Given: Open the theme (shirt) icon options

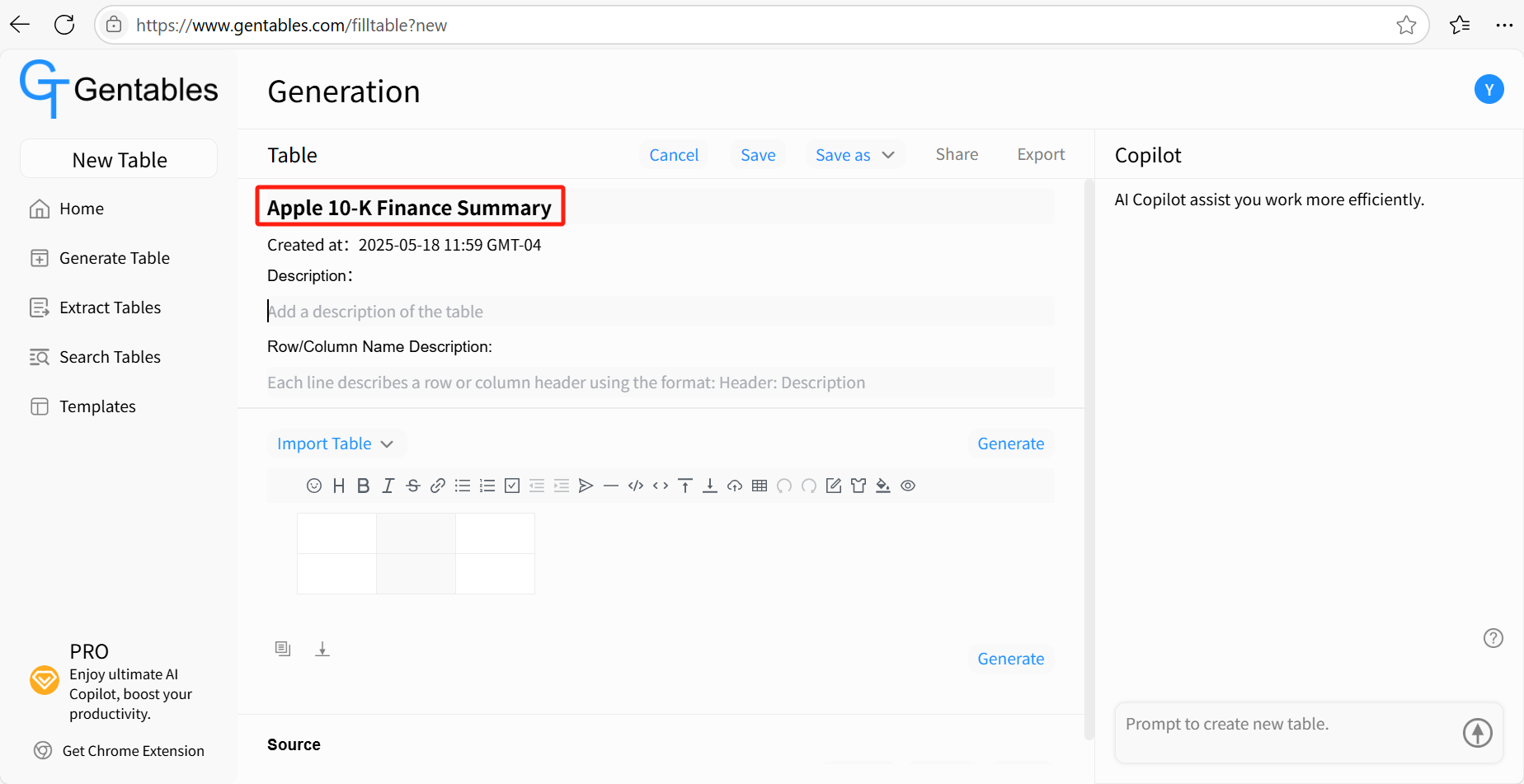Looking at the screenshot, I should tap(858, 486).
